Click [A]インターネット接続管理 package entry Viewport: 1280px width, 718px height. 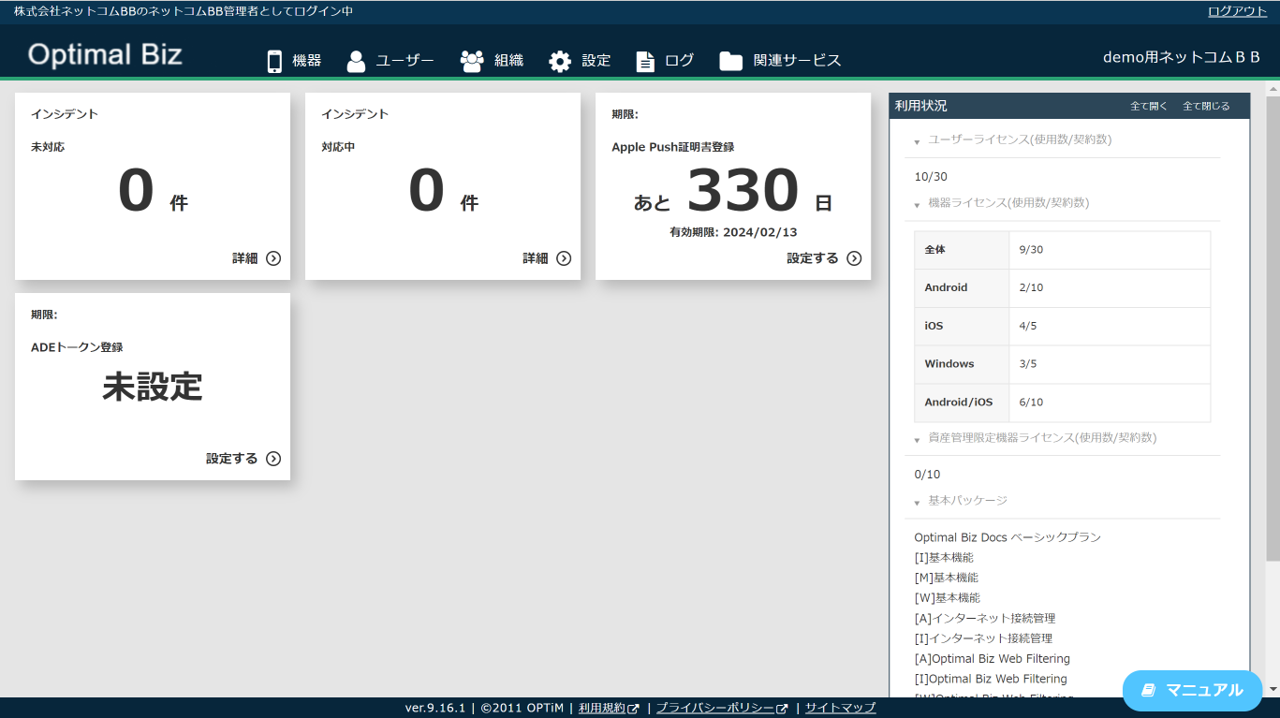[x=984, y=619]
